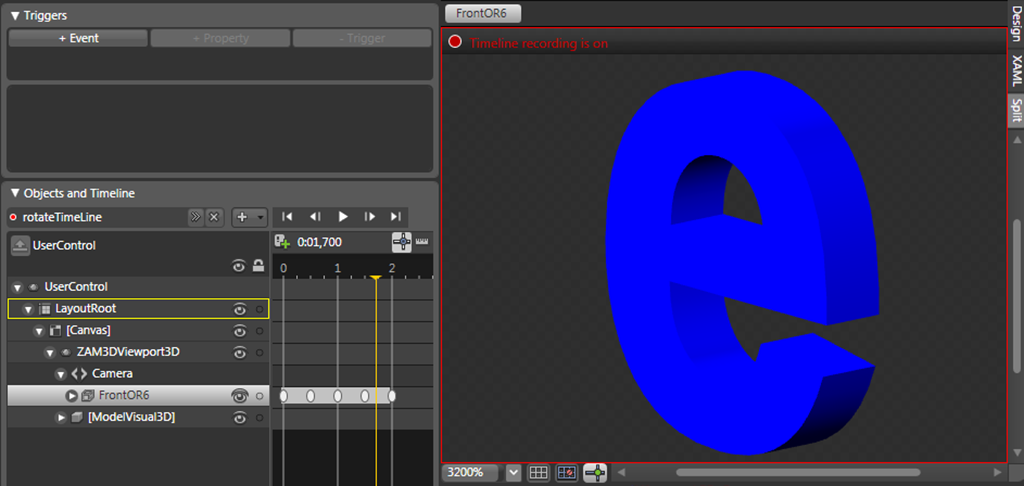The image size is (1024, 486).
Task: Select the UserControl row in tree
Action: tap(138, 287)
